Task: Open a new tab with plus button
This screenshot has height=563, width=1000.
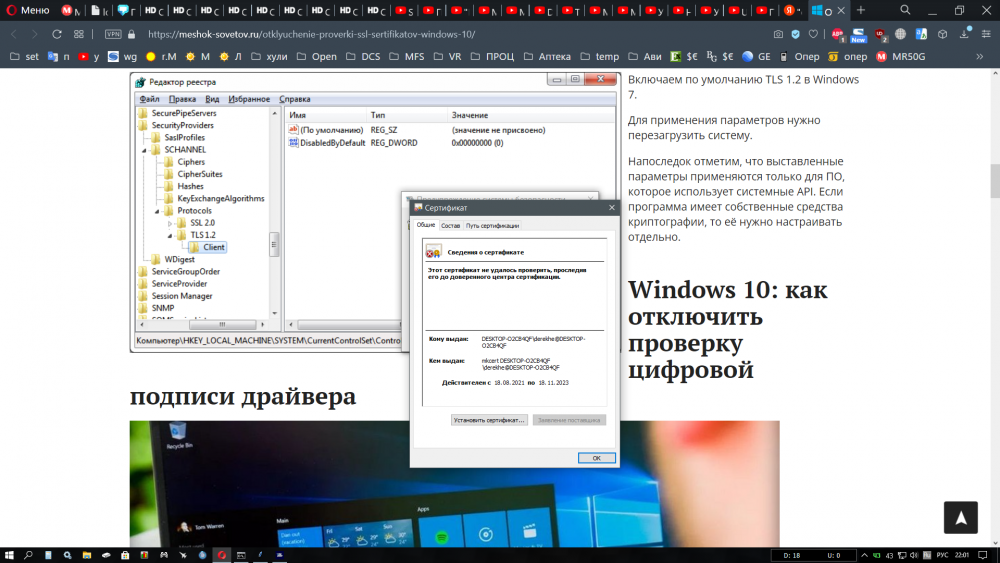Action: tap(860, 10)
